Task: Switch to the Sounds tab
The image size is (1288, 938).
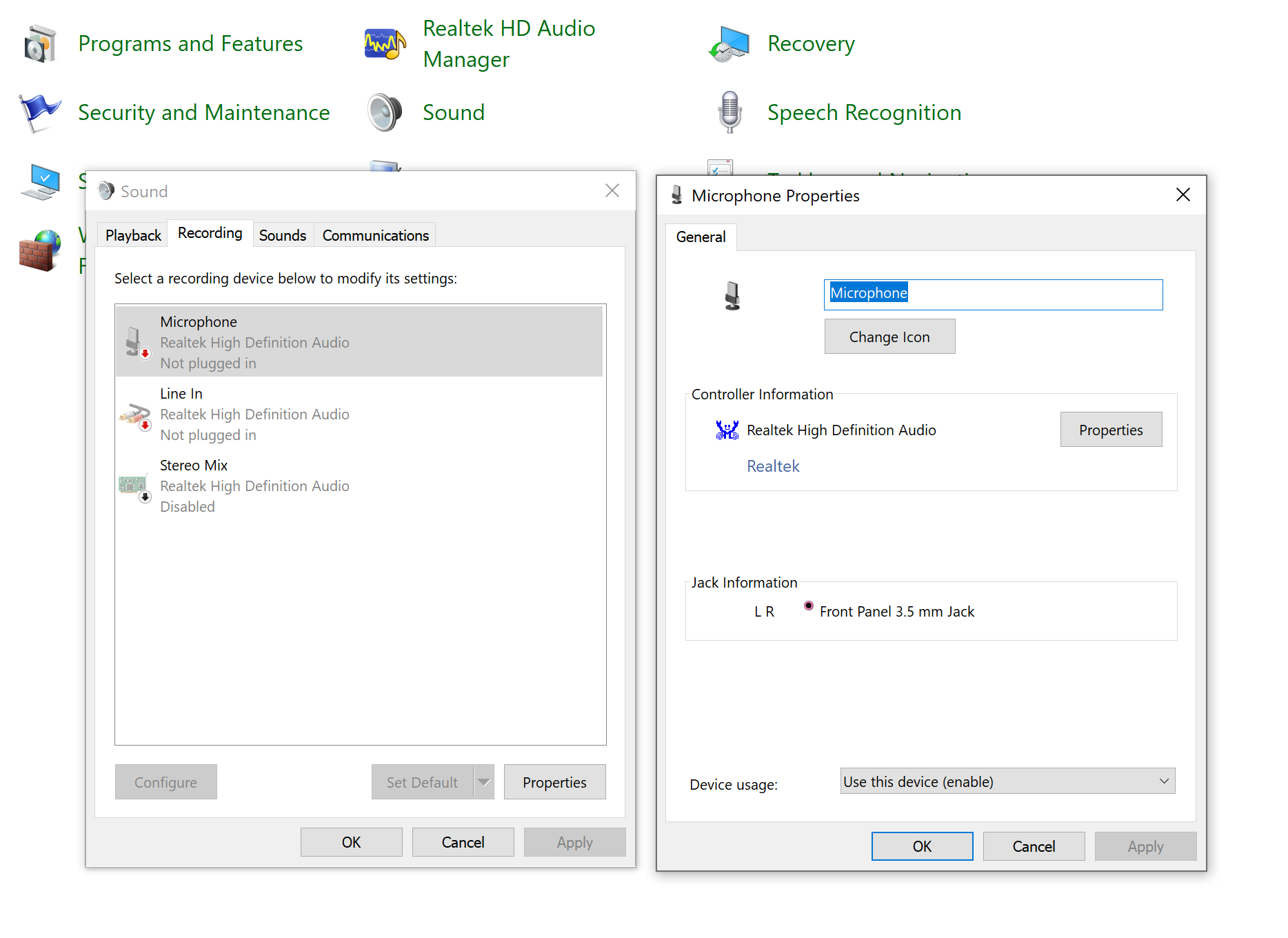Action: click(283, 235)
